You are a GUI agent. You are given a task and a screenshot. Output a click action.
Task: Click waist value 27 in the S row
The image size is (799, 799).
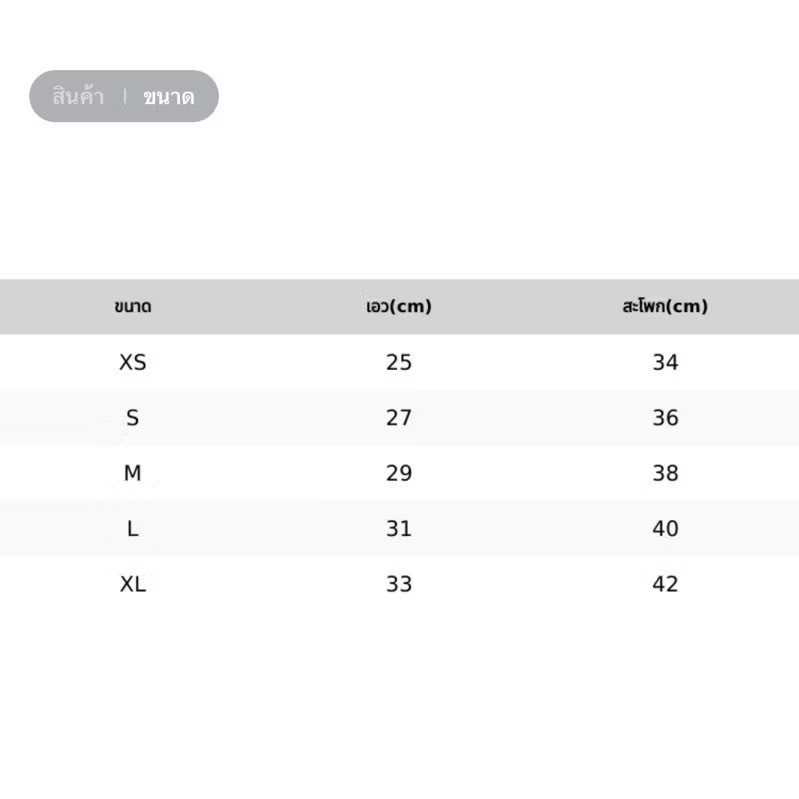[x=399, y=418]
